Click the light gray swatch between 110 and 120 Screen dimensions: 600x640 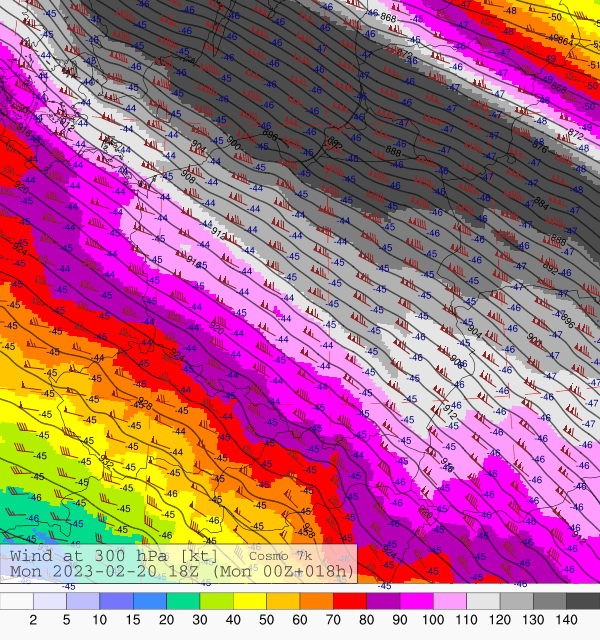483,601
